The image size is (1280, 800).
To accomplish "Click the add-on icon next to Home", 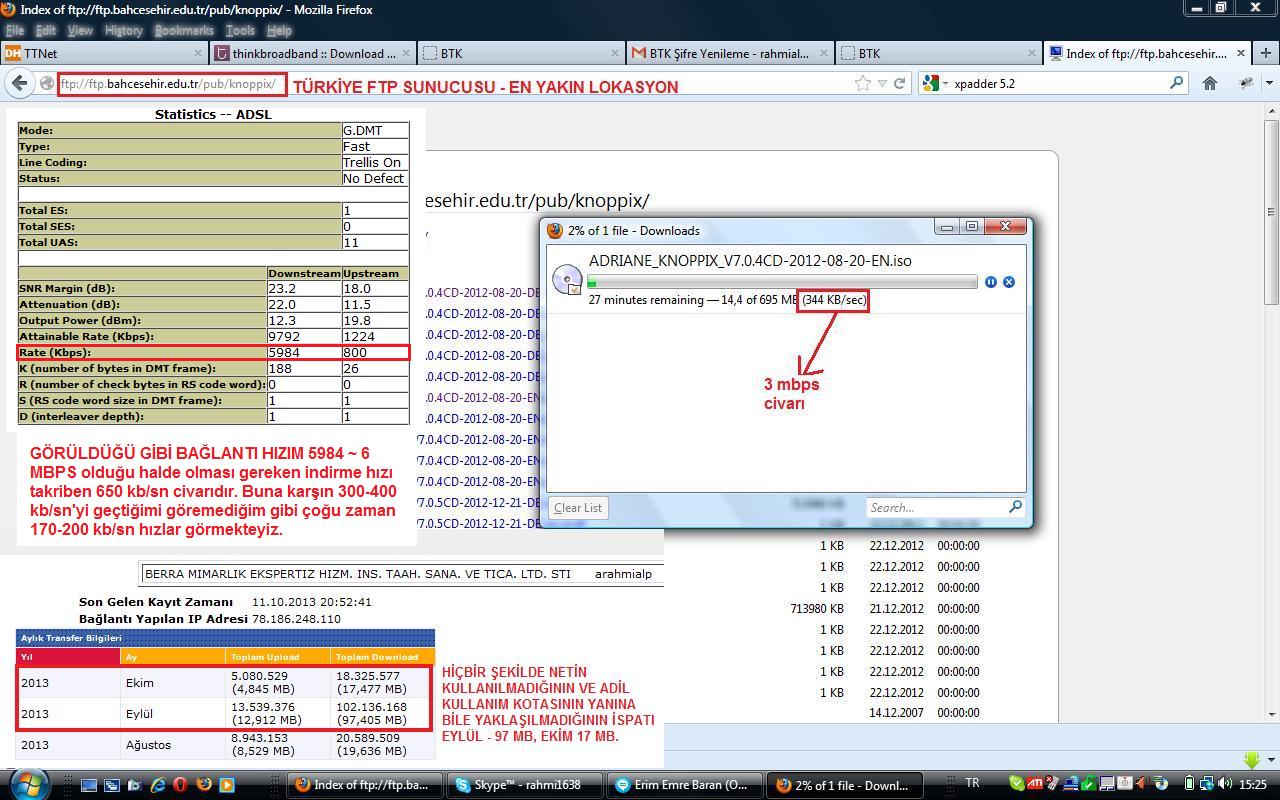I will click(x=1246, y=84).
